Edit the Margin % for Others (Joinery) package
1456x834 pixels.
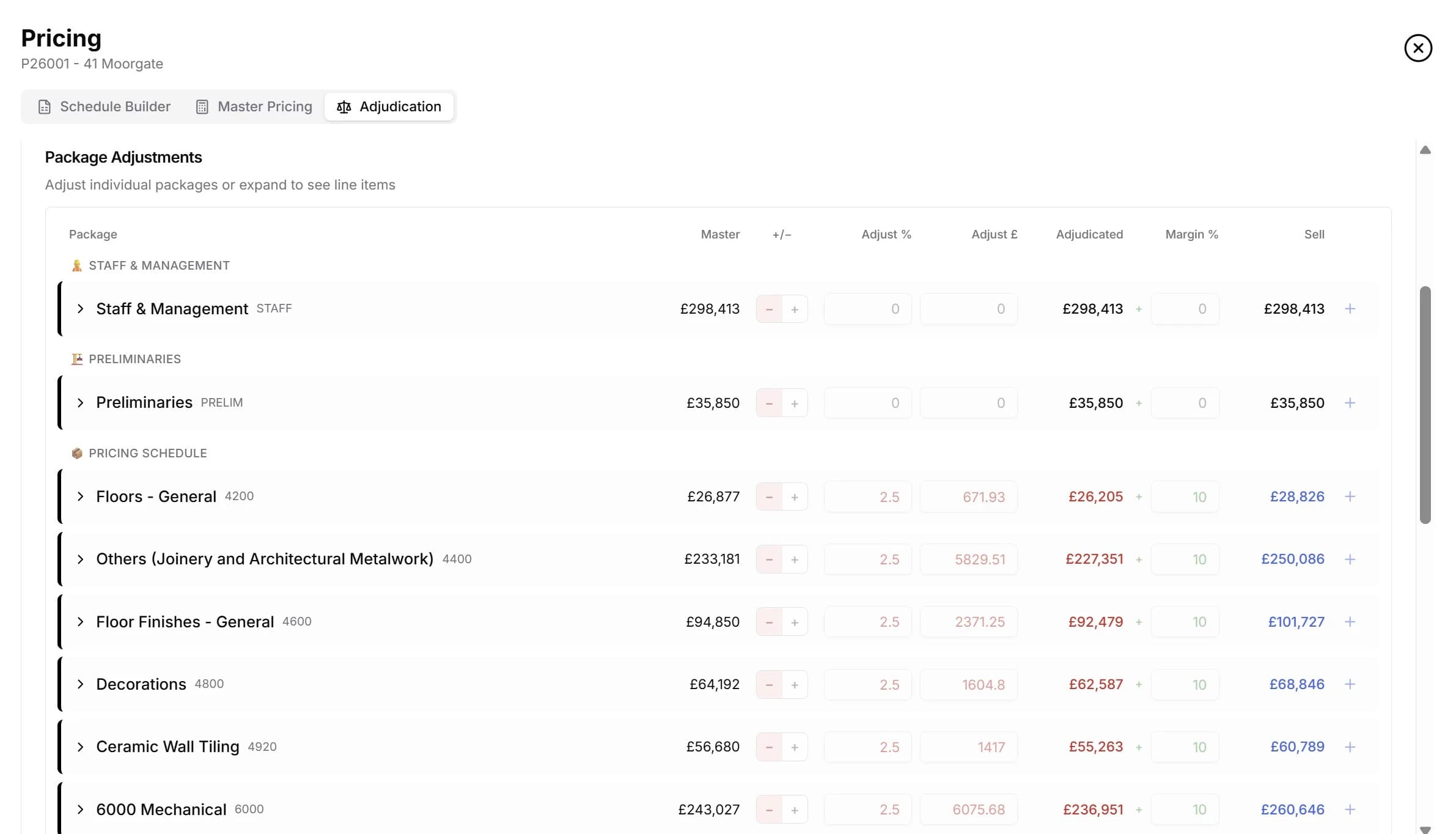[1185, 559]
